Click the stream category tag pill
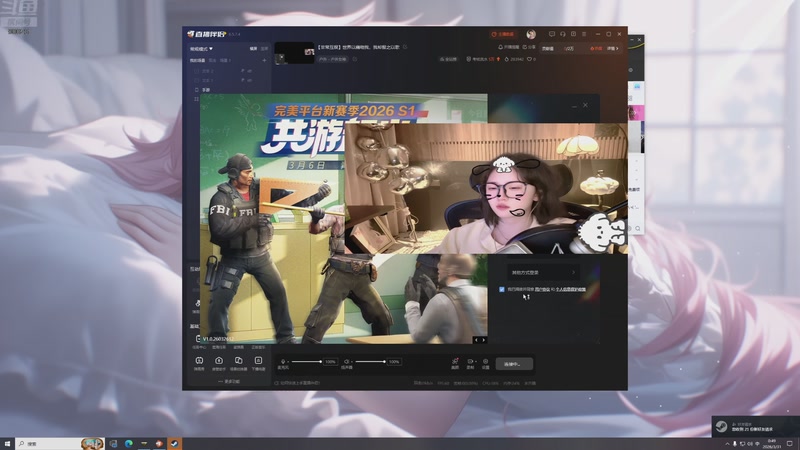The image size is (800, 450). (x=333, y=59)
